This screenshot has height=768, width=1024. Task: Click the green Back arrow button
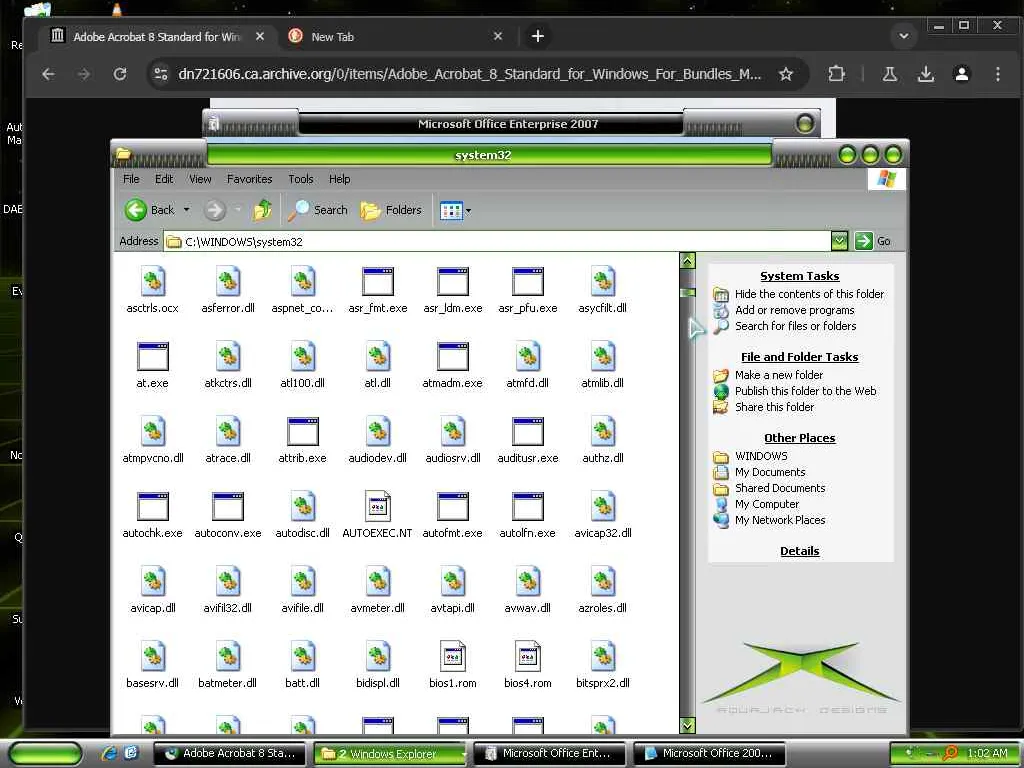tap(136, 210)
